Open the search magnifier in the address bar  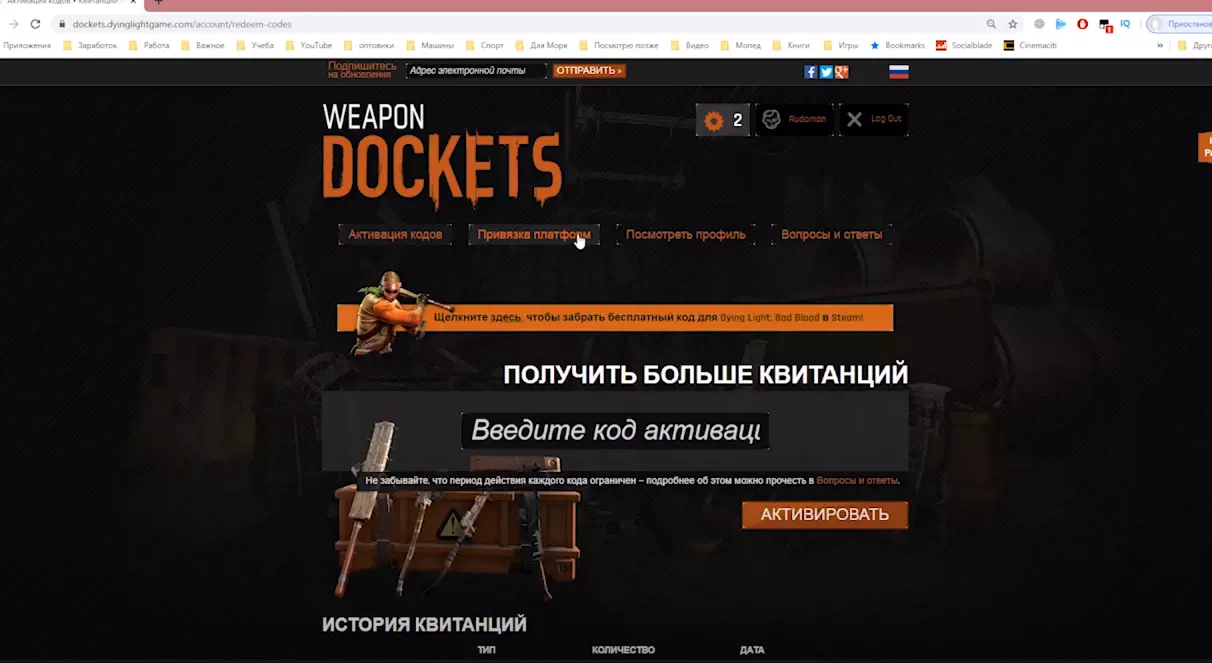pyautogui.click(x=991, y=23)
